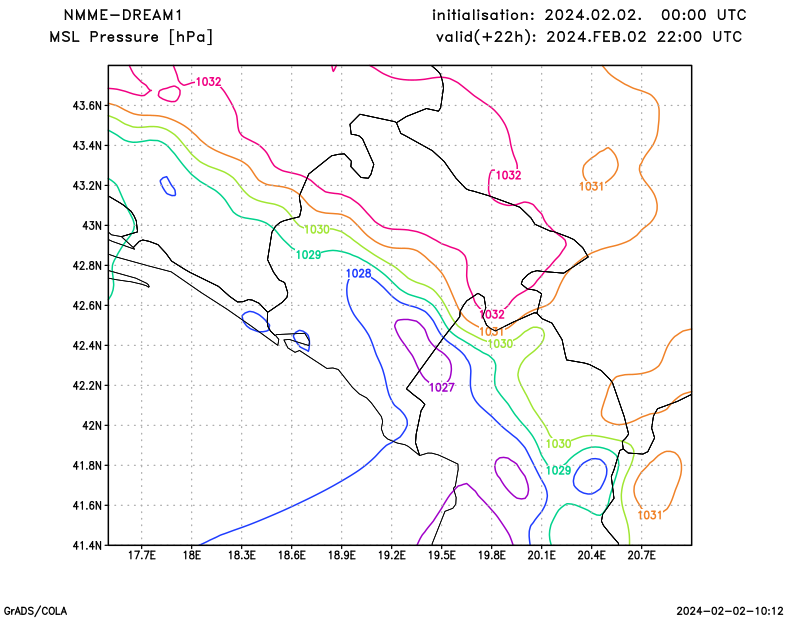Select the 42N latitude axis label
This screenshot has height=618, width=800.
pyautogui.click(x=92, y=425)
